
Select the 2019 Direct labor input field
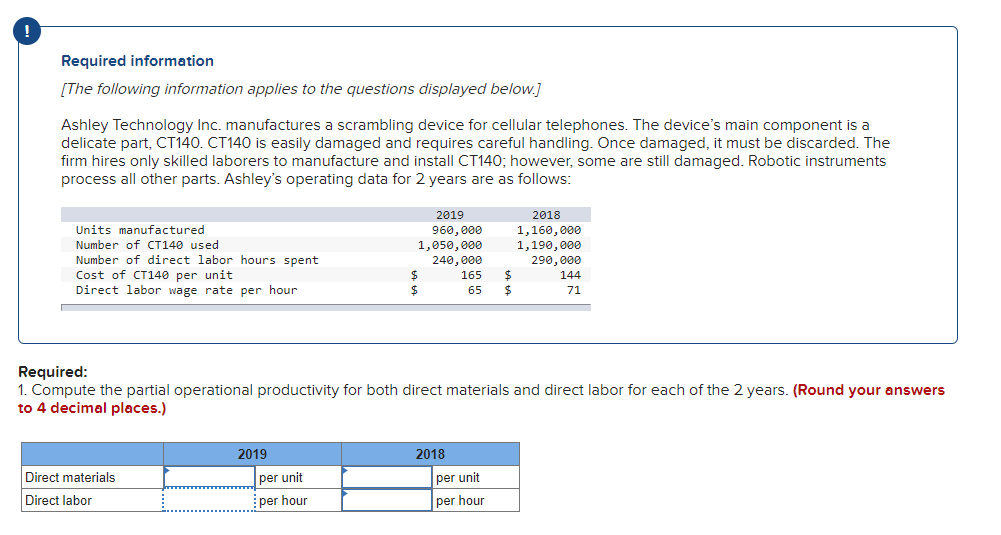(209, 501)
